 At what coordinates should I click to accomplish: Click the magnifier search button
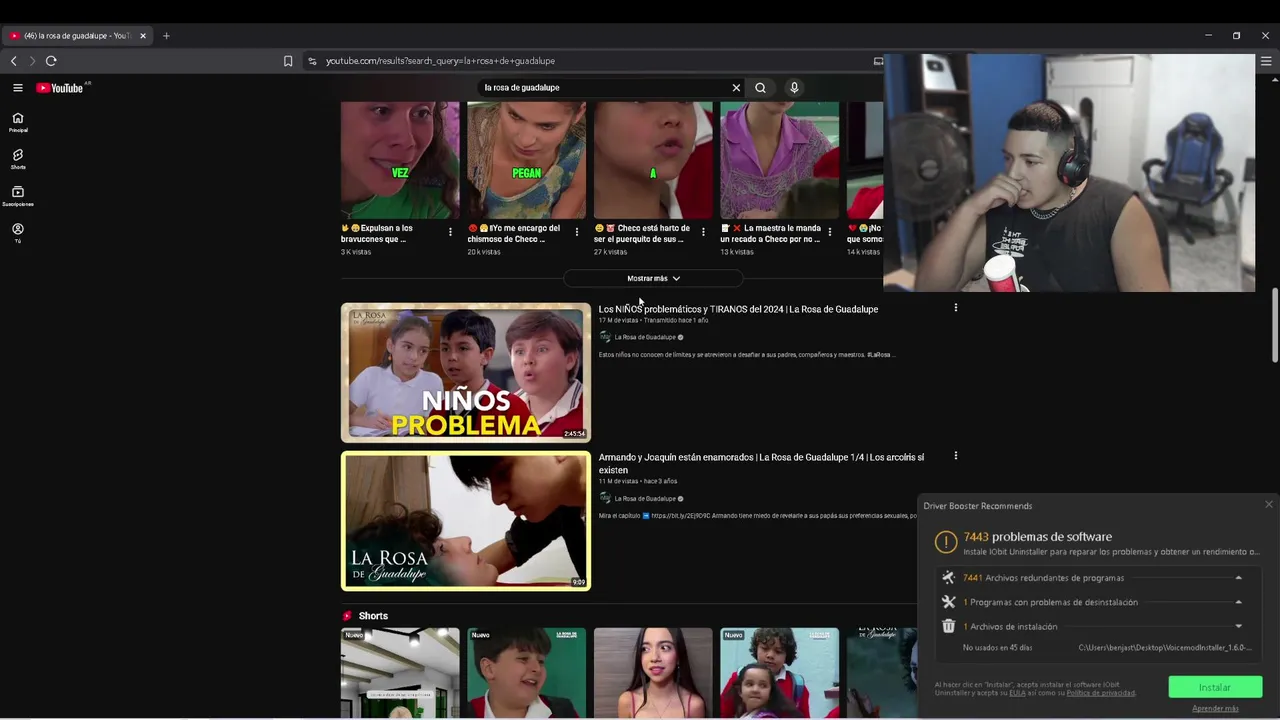point(760,88)
